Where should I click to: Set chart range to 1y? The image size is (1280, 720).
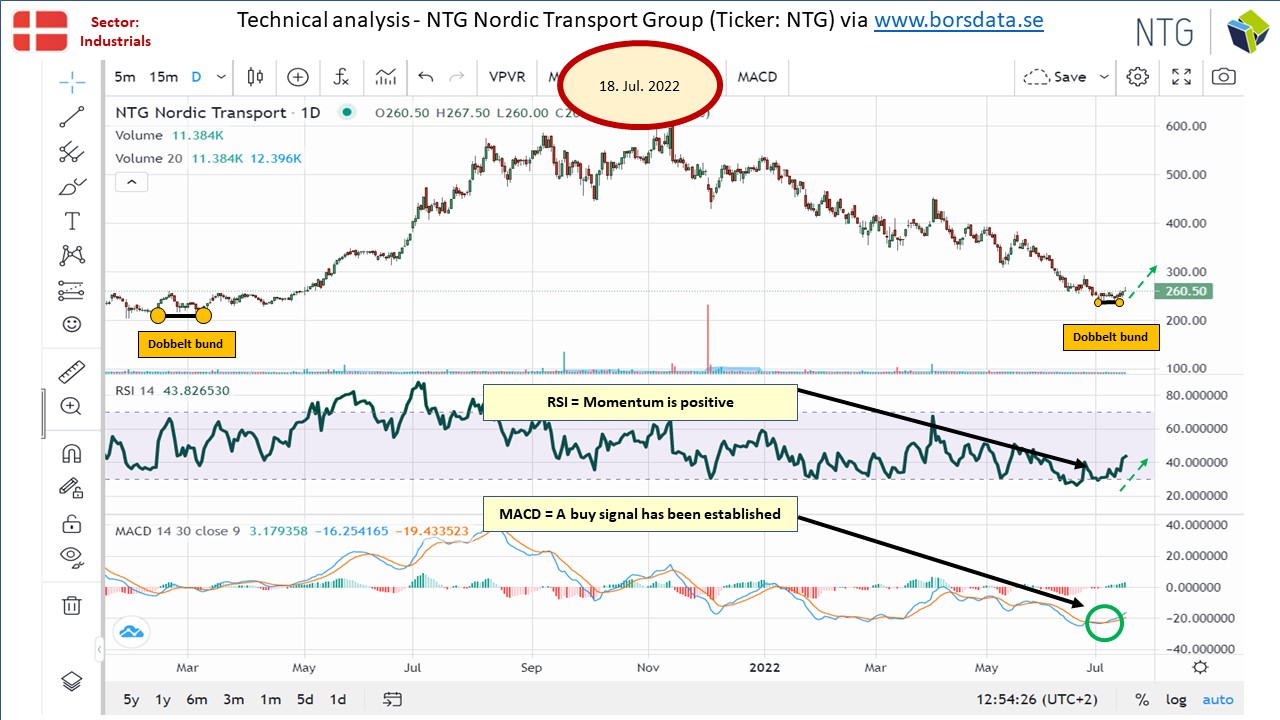tap(163, 700)
